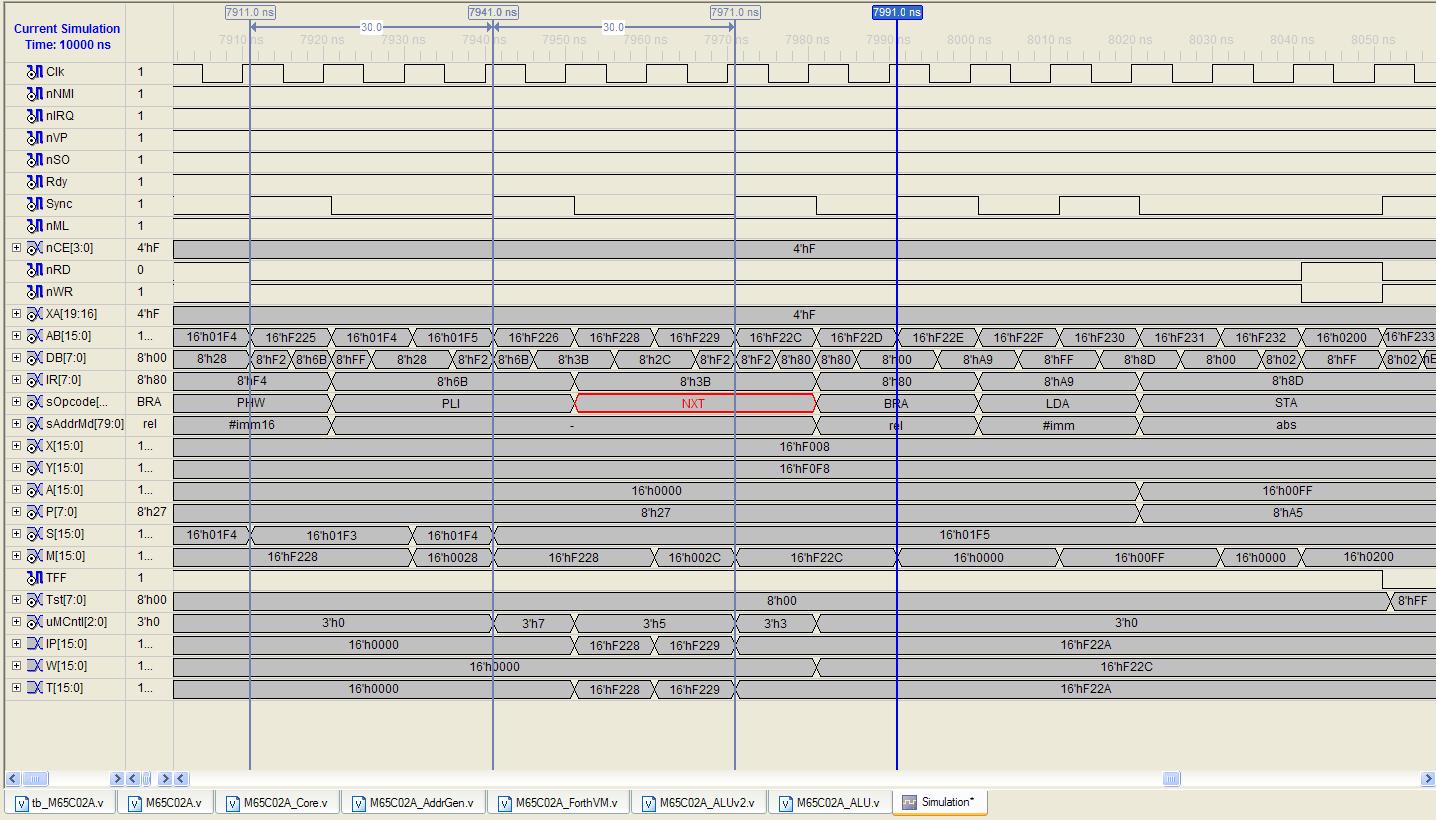Click the waveform scroll right arrow button
1436x820 pixels.
pos(1427,779)
